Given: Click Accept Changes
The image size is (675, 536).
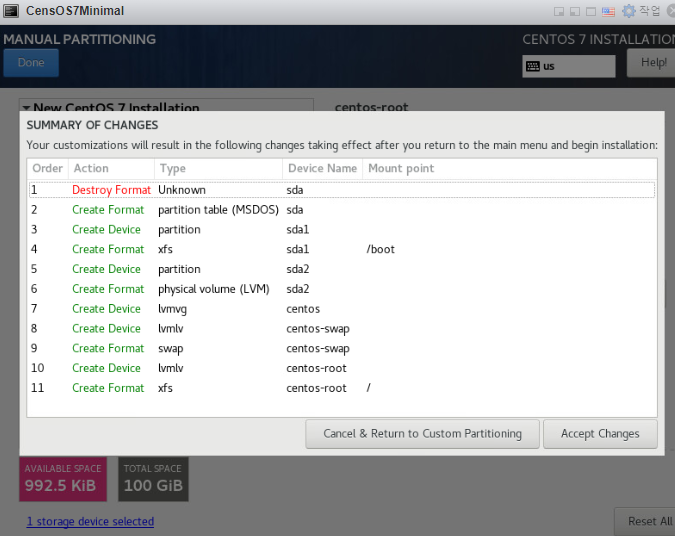Looking at the screenshot, I should tap(600, 434).
